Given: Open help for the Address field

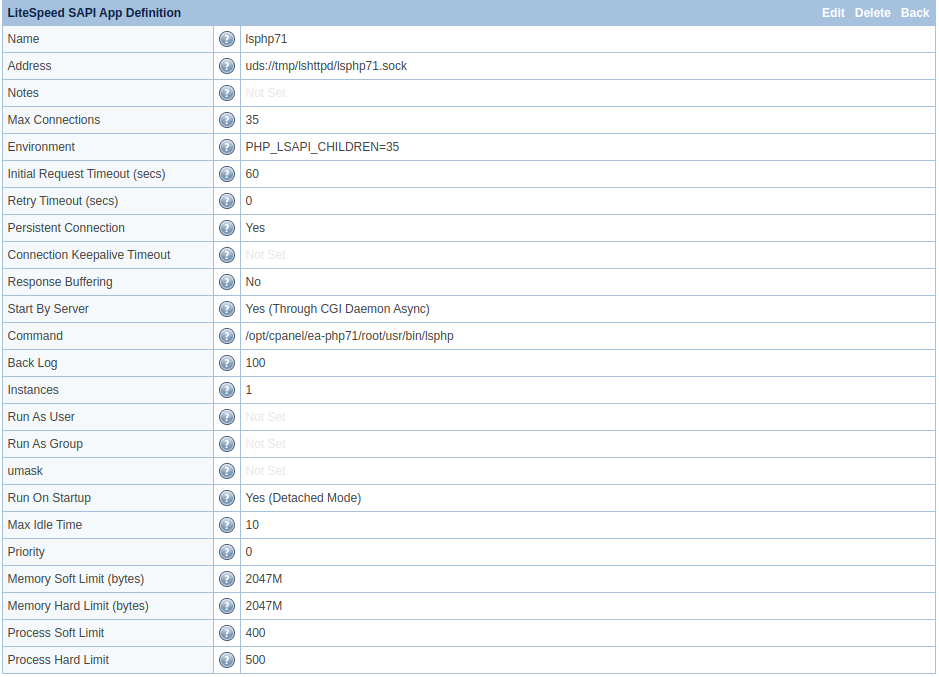Looking at the screenshot, I should tap(227, 66).
